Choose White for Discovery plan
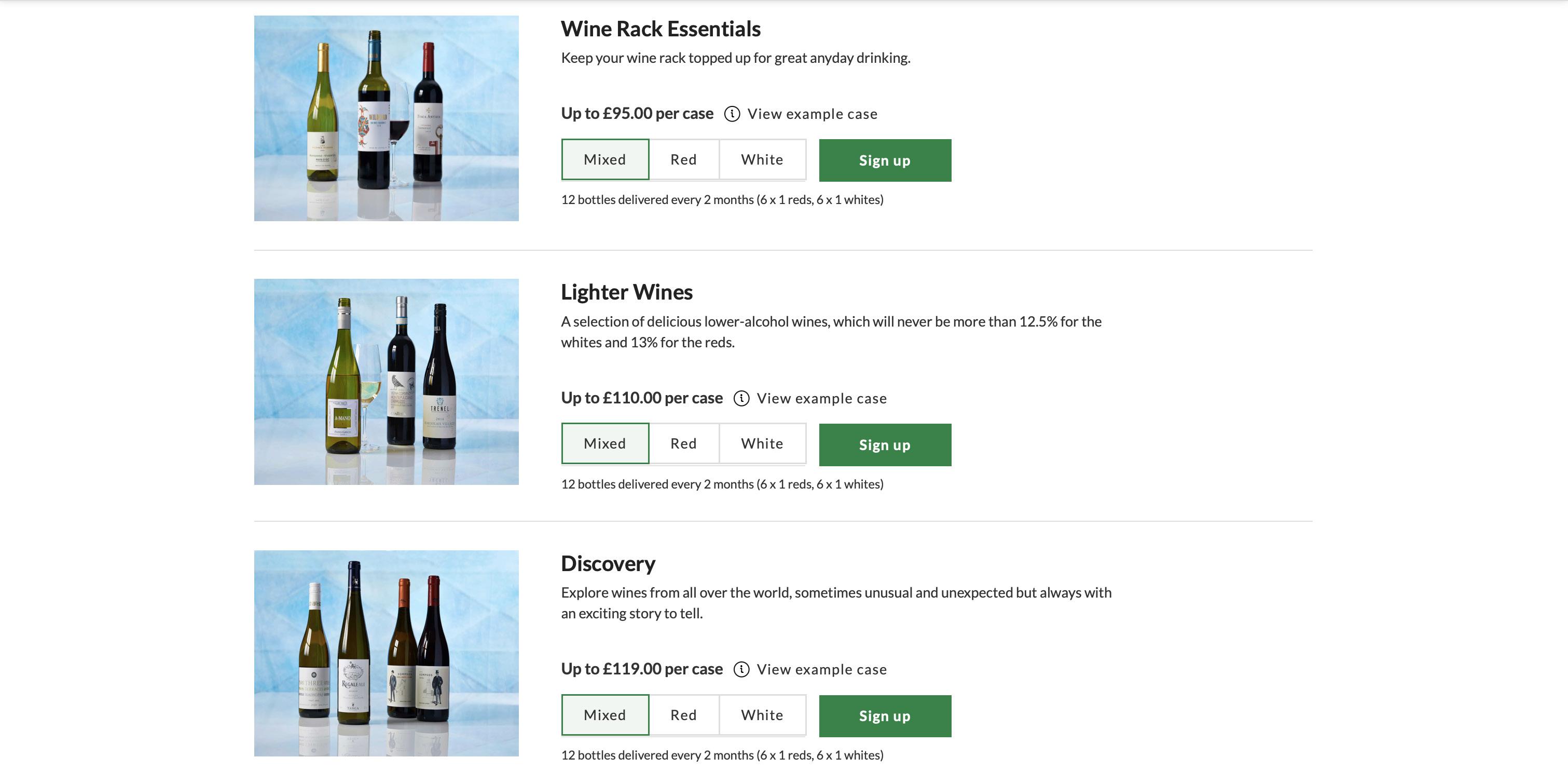This screenshot has height=771, width=1568. pos(762,715)
